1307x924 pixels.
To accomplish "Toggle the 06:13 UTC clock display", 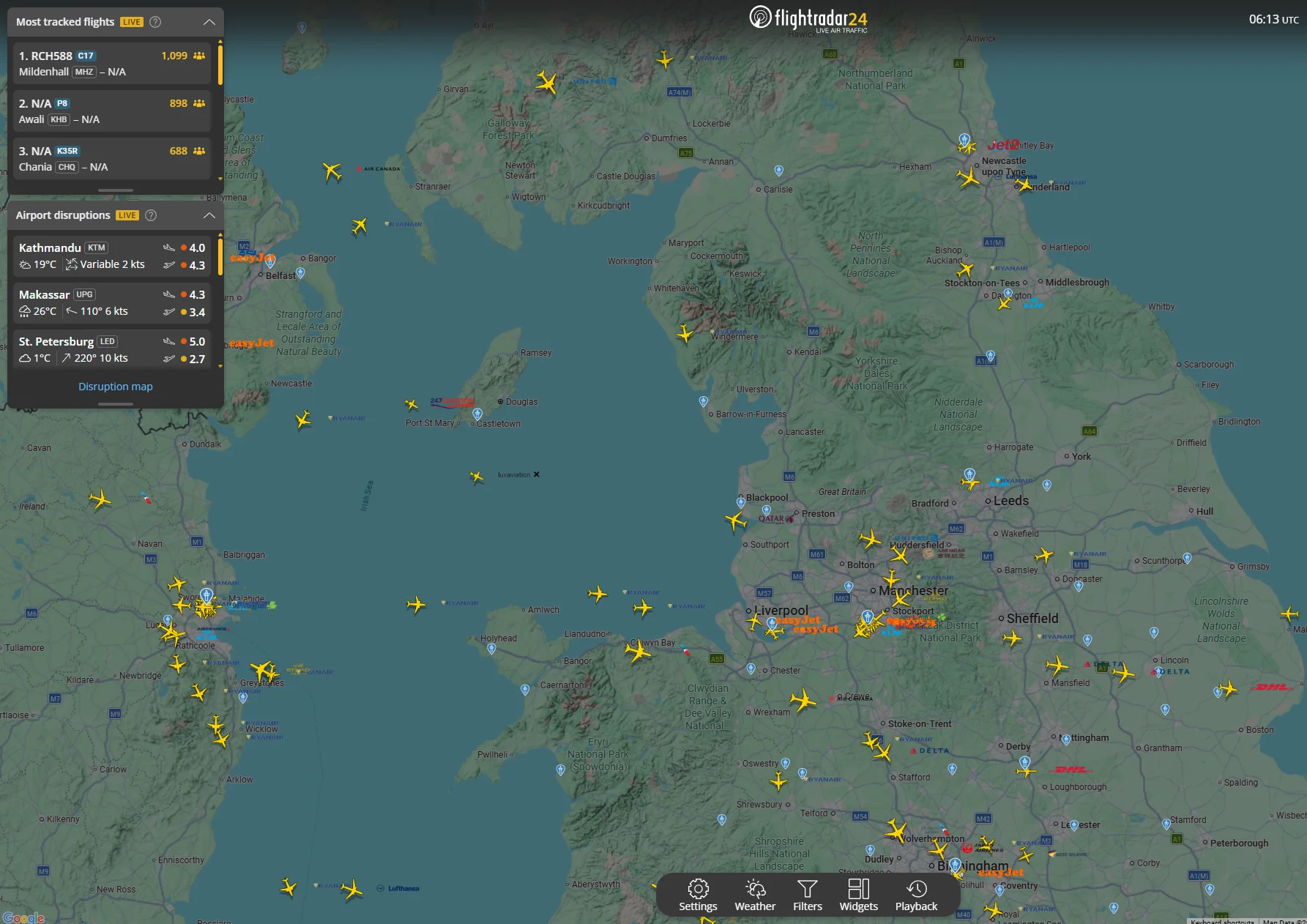I will [x=1273, y=20].
